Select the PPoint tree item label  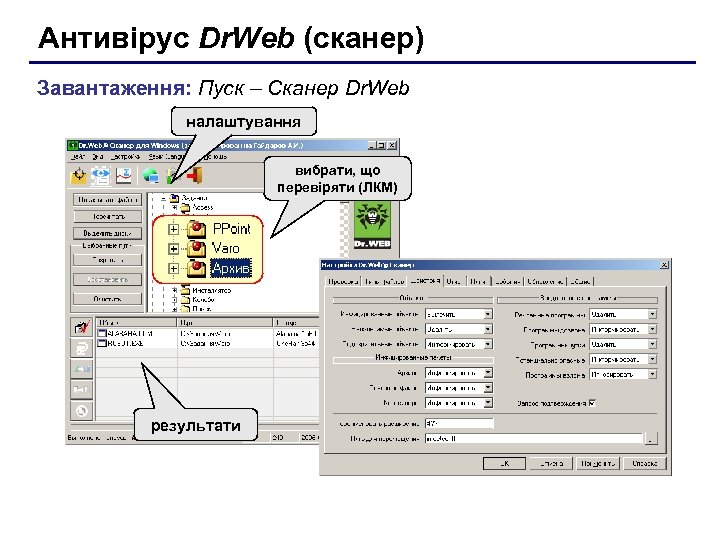click(x=231, y=229)
